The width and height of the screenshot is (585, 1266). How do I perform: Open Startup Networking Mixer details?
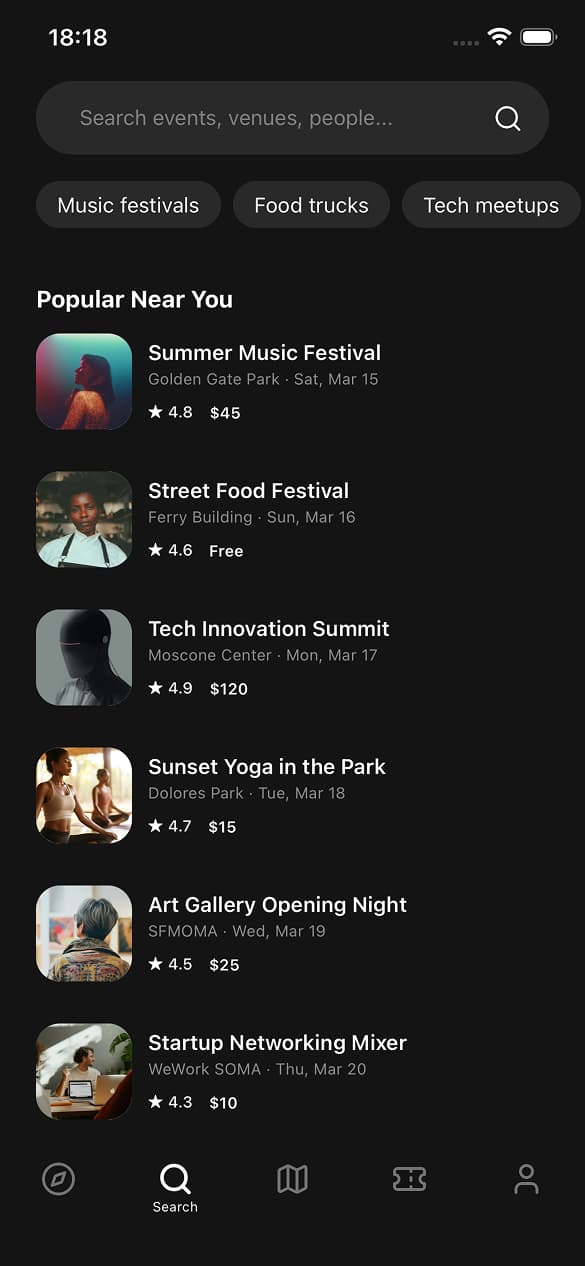pos(277,1042)
